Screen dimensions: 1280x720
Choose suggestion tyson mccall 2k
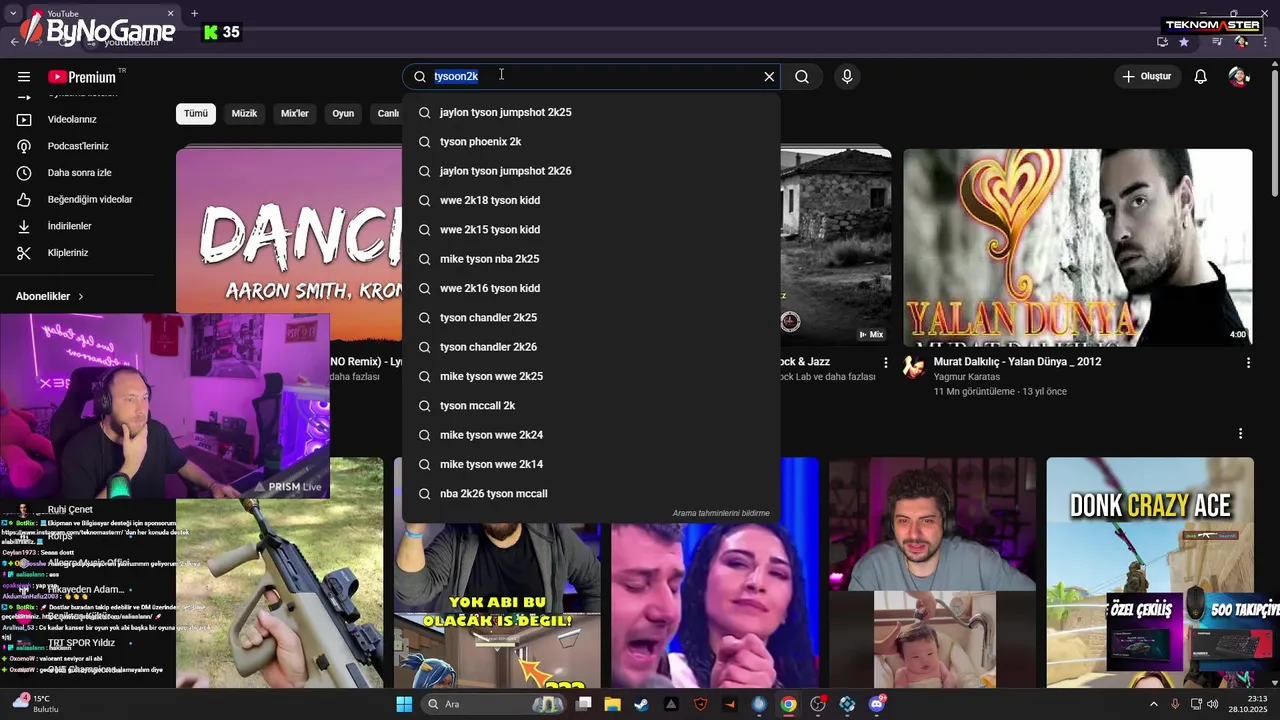pos(591,406)
